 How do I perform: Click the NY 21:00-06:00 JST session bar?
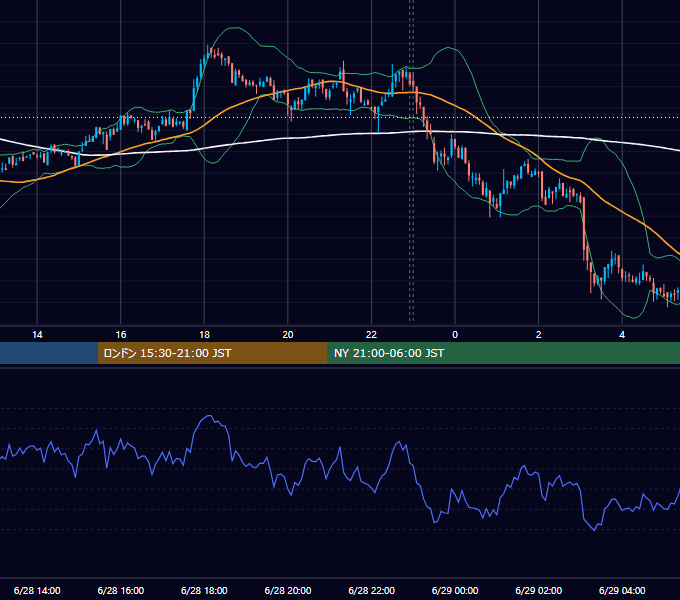point(503,353)
